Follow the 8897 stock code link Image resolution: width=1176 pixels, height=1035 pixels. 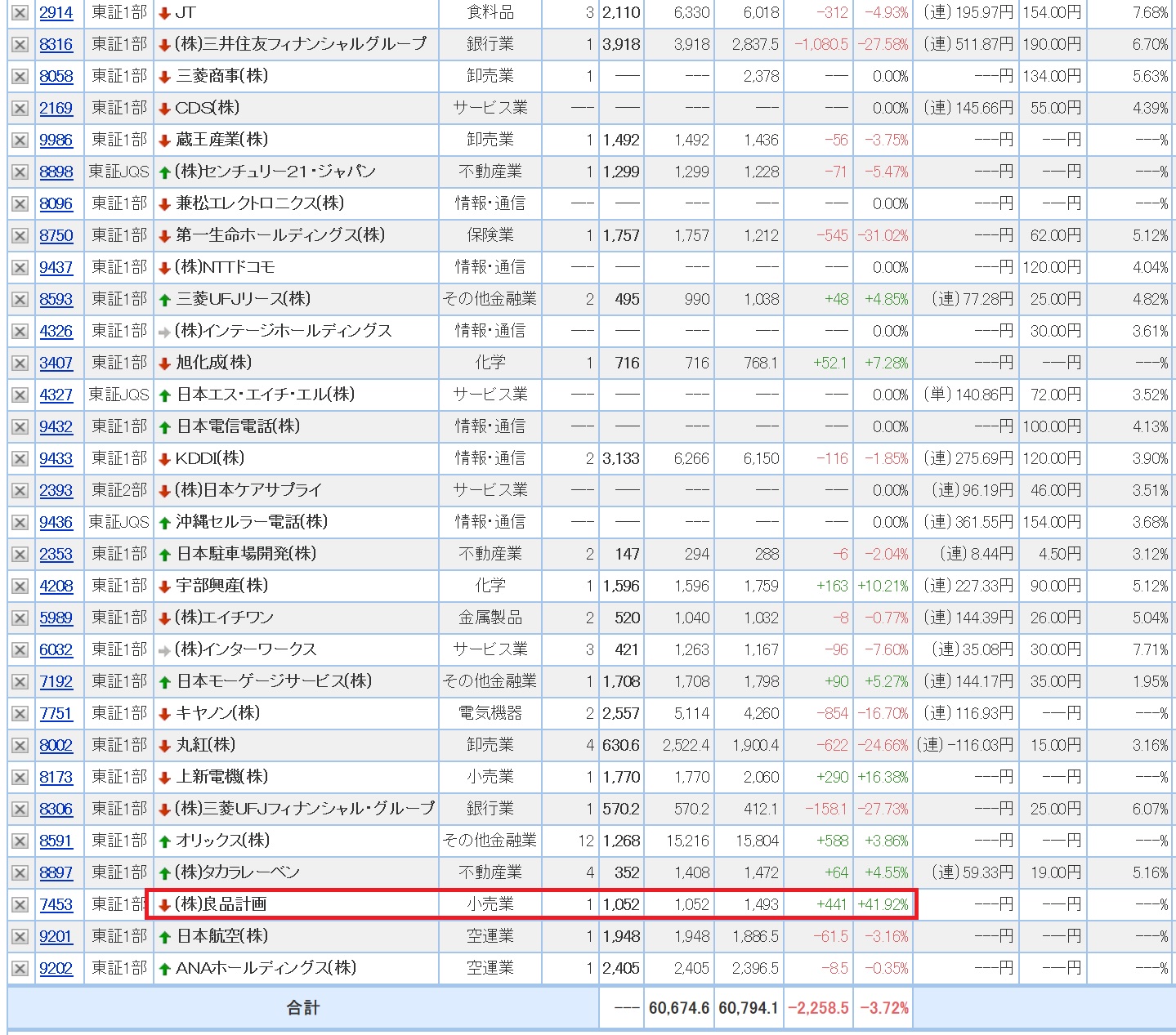pos(56,873)
